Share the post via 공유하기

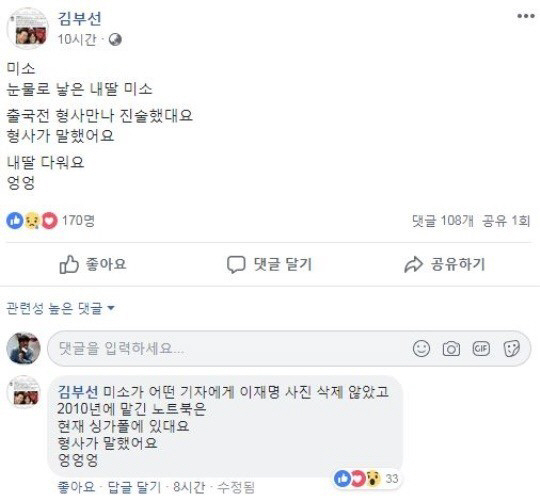[445, 264]
